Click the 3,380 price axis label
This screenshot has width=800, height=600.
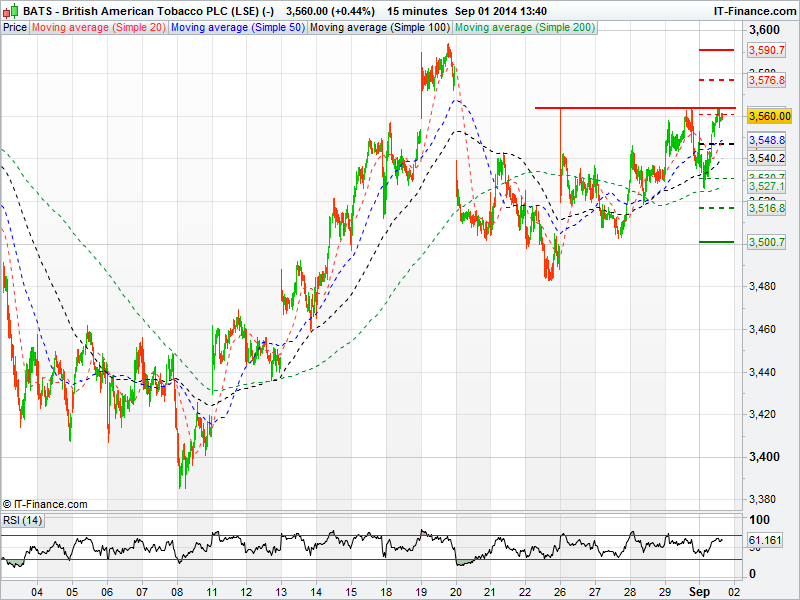(x=764, y=499)
